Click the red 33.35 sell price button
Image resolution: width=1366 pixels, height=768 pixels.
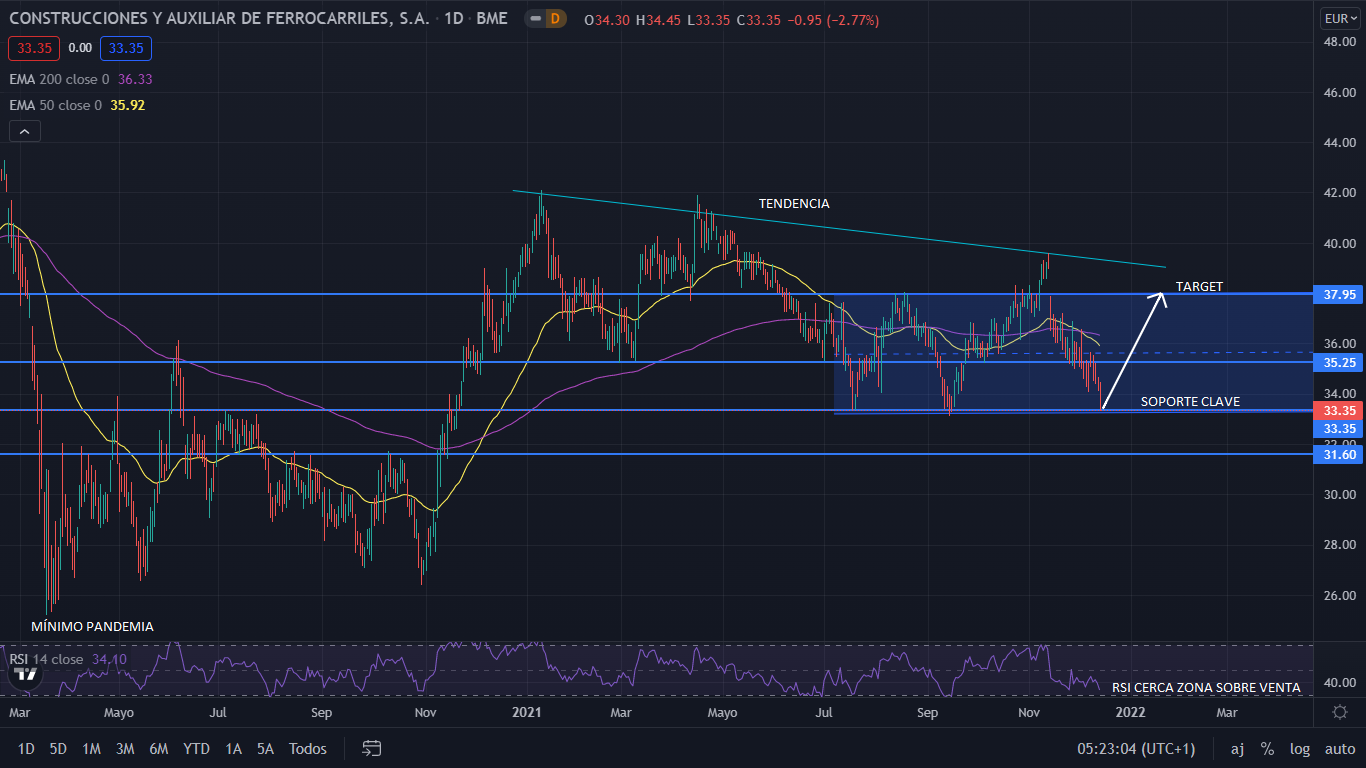click(x=34, y=47)
